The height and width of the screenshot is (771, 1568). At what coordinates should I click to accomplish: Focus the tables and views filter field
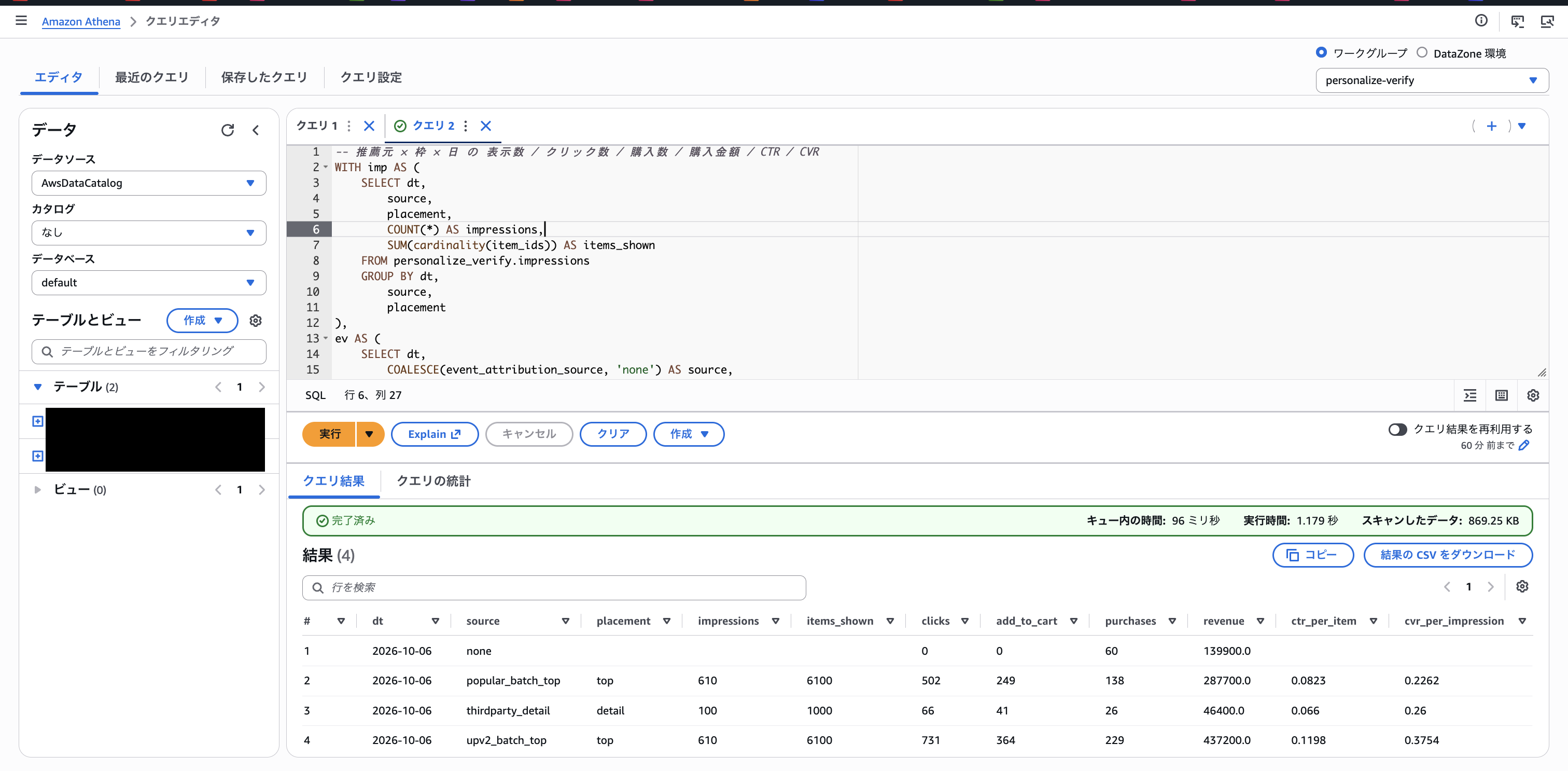[x=149, y=351]
